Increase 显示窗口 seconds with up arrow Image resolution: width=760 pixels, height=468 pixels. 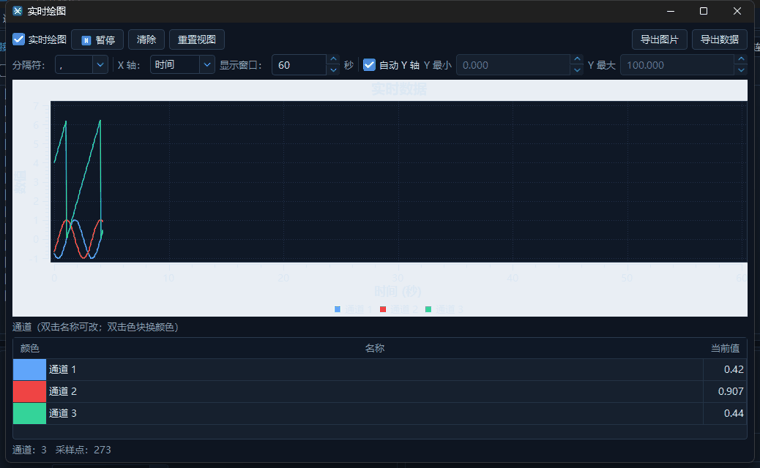coord(333,60)
